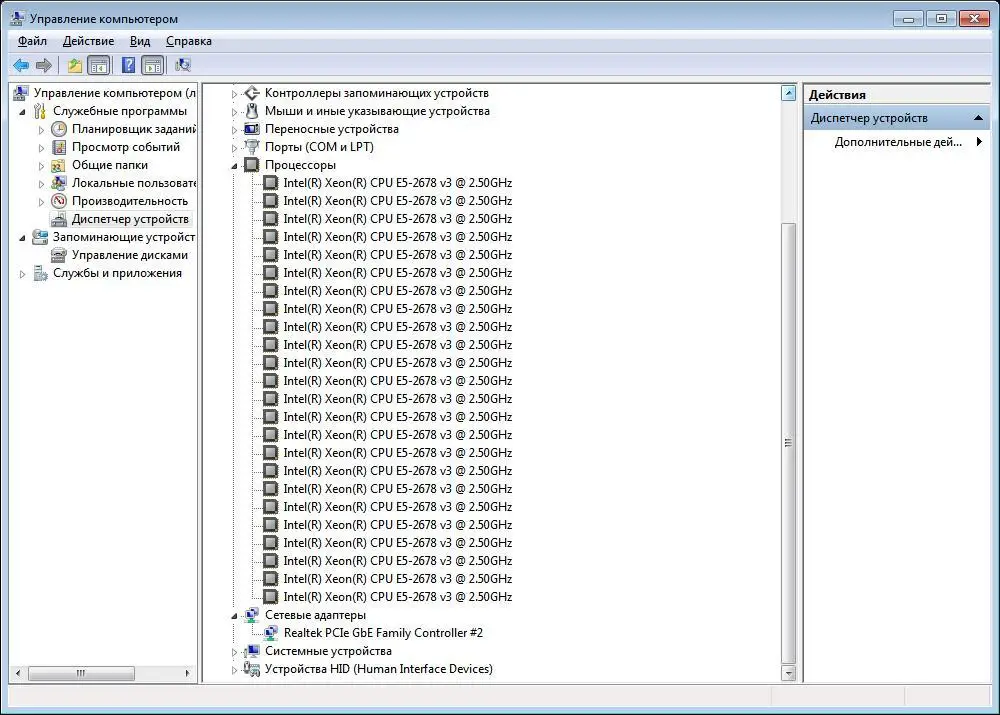Open the Действие menu

(x=89, y=41)
